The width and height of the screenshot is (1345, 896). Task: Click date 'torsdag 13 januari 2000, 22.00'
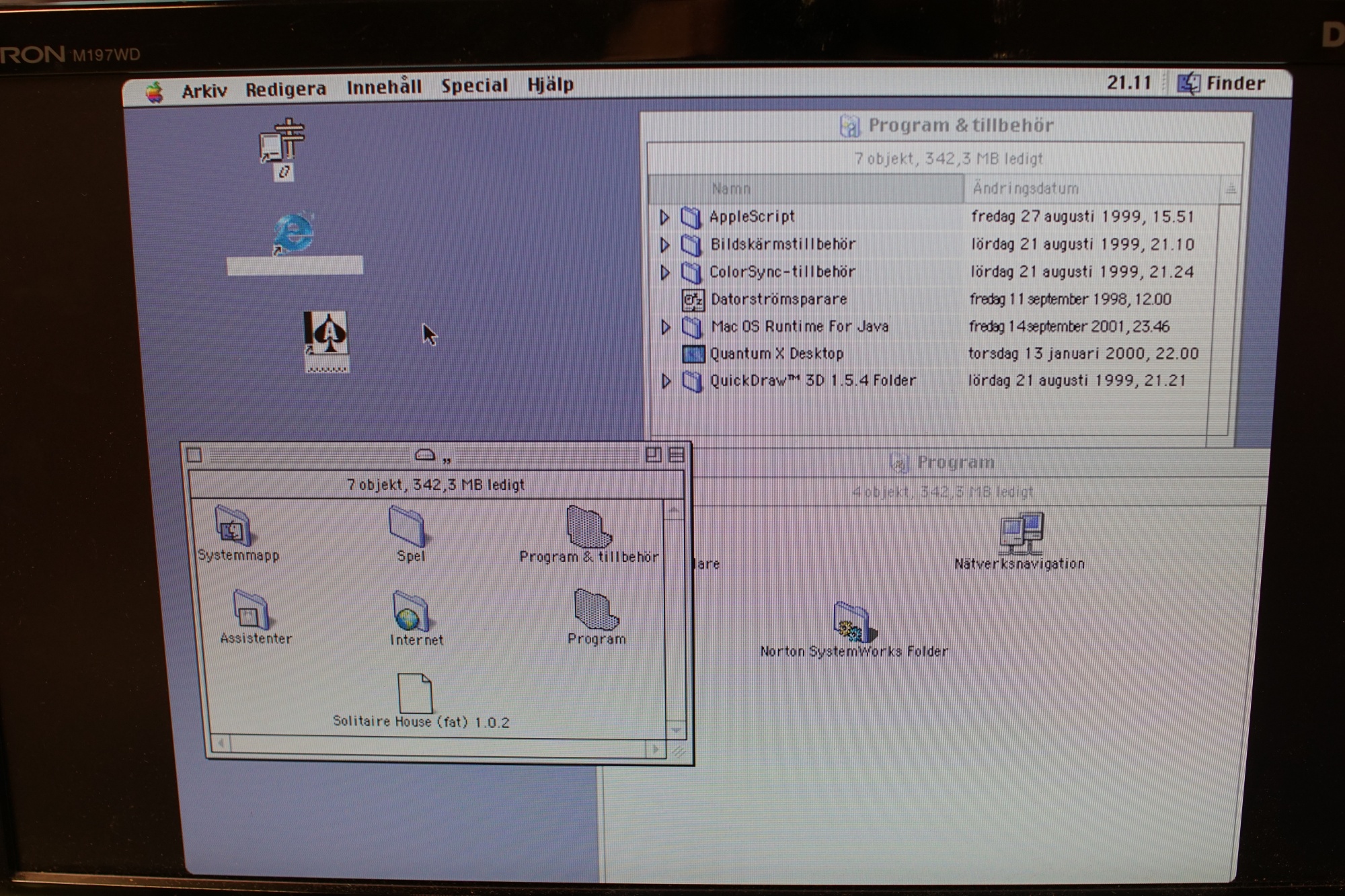[1083, 354]
